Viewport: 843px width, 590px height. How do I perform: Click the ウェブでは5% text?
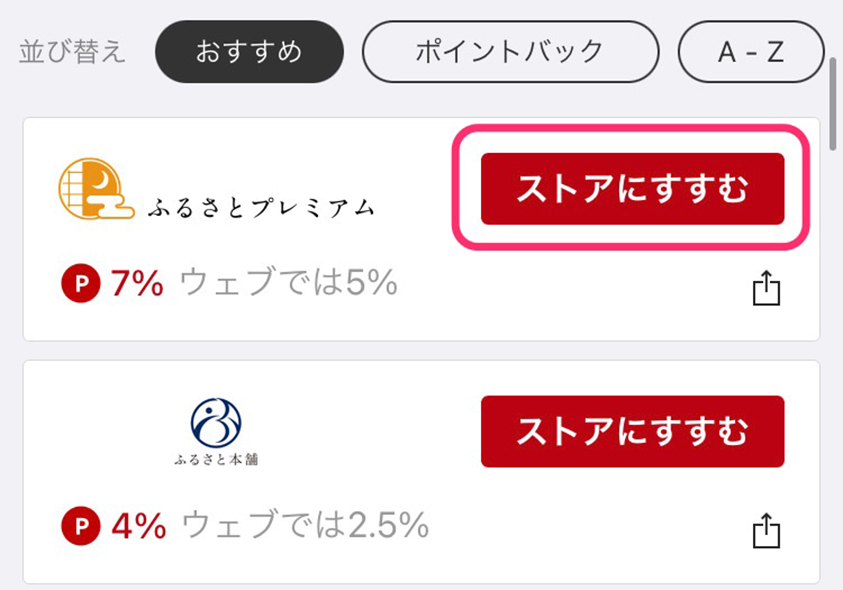point(289,282)
